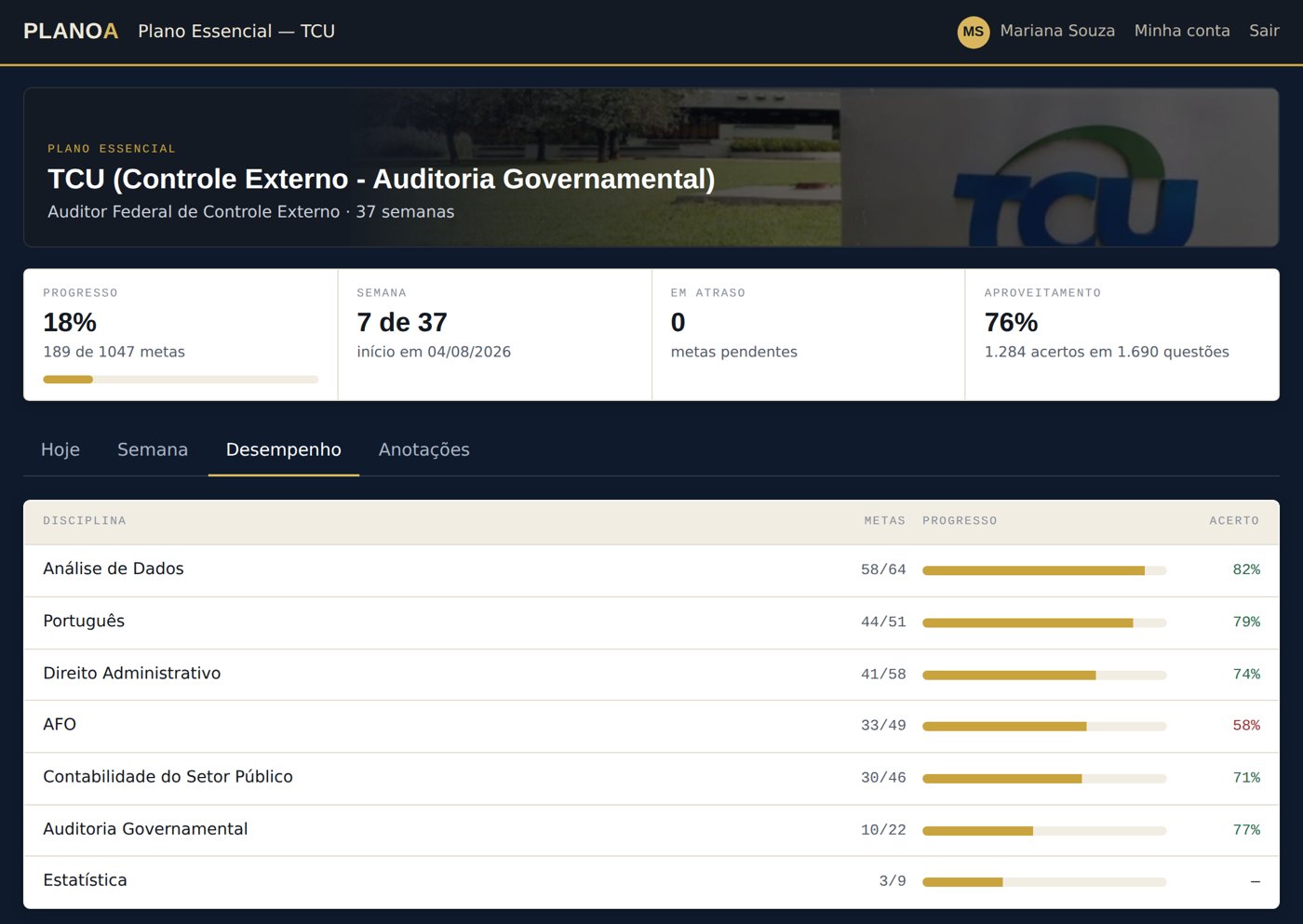The height and width of the screenshot is (924, 1303).
Task: Open the MS user avatar
Action: [x=974, y=32]
